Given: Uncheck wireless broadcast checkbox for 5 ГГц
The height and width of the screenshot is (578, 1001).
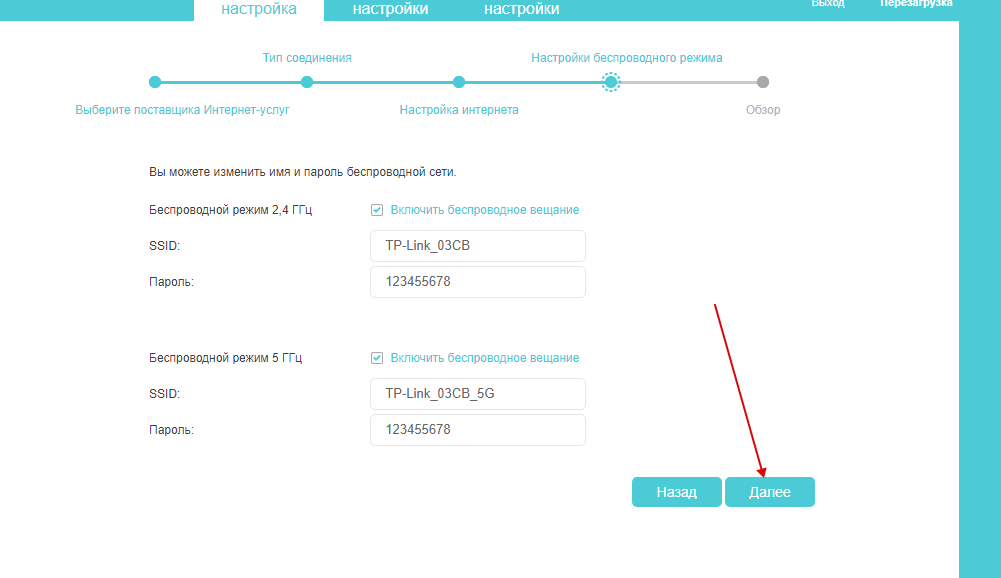Looking at the screenshot, I should [377, 358].
